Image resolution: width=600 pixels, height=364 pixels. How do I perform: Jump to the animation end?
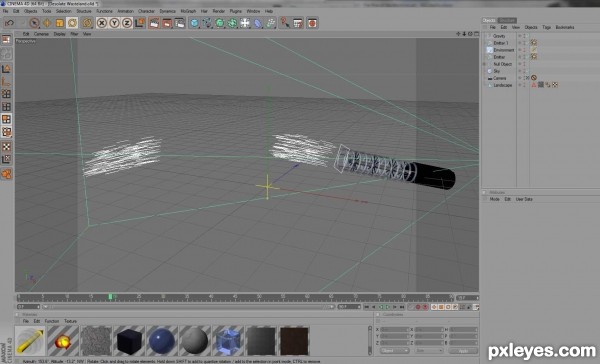[402, 307]
